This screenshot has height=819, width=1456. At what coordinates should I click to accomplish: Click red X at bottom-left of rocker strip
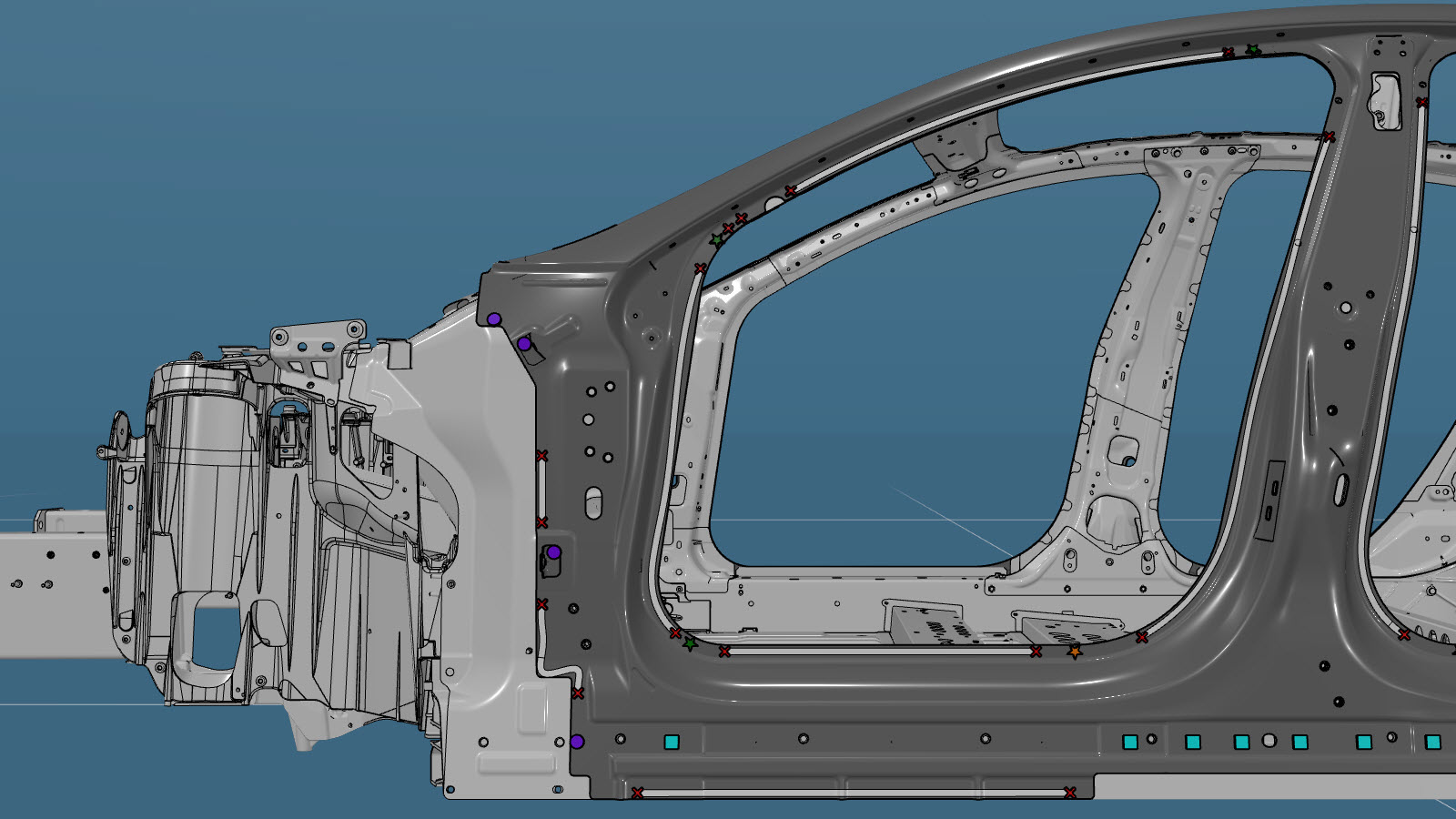(x=638, y=794)
